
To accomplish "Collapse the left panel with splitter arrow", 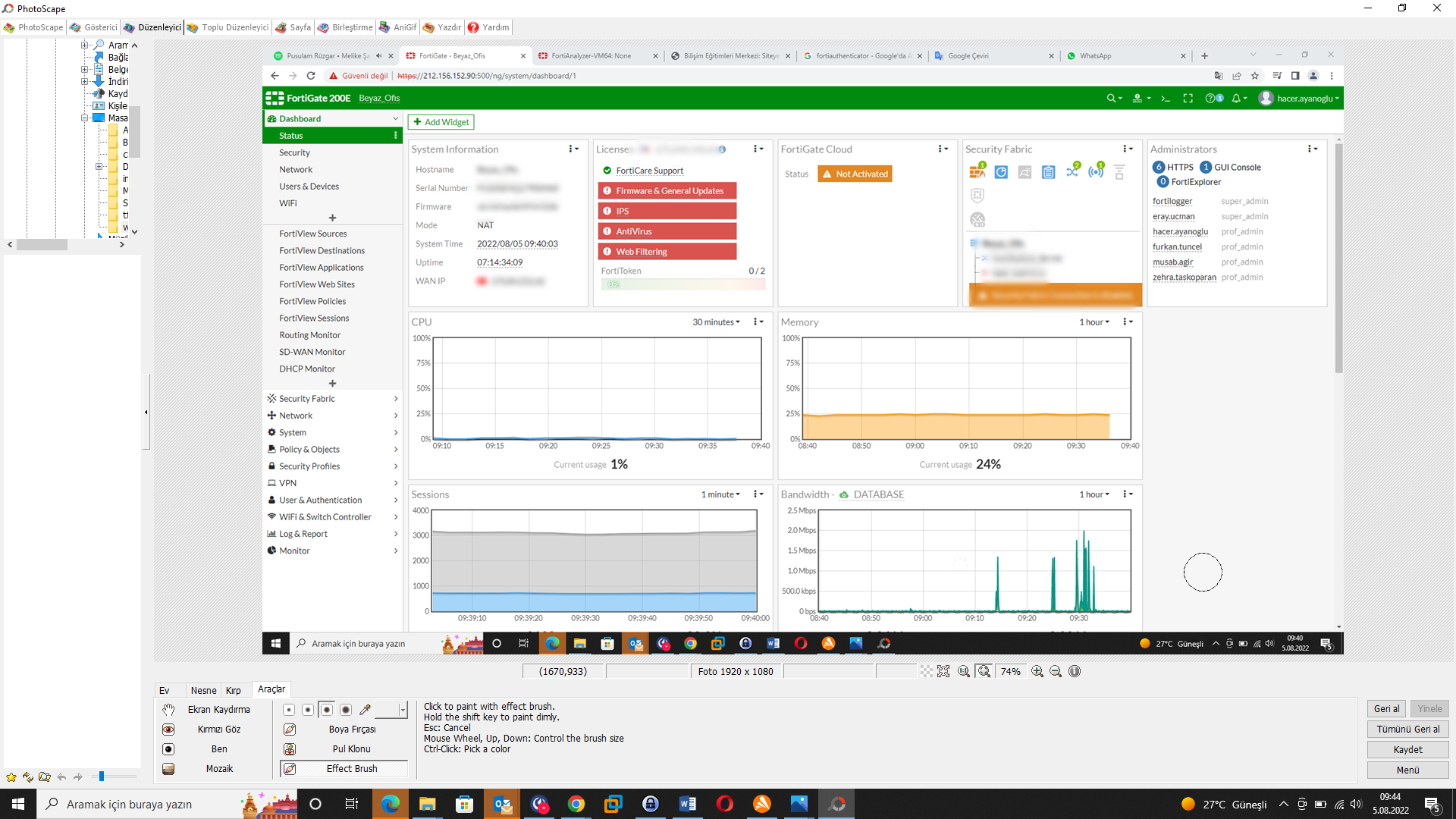I will 146,412.
